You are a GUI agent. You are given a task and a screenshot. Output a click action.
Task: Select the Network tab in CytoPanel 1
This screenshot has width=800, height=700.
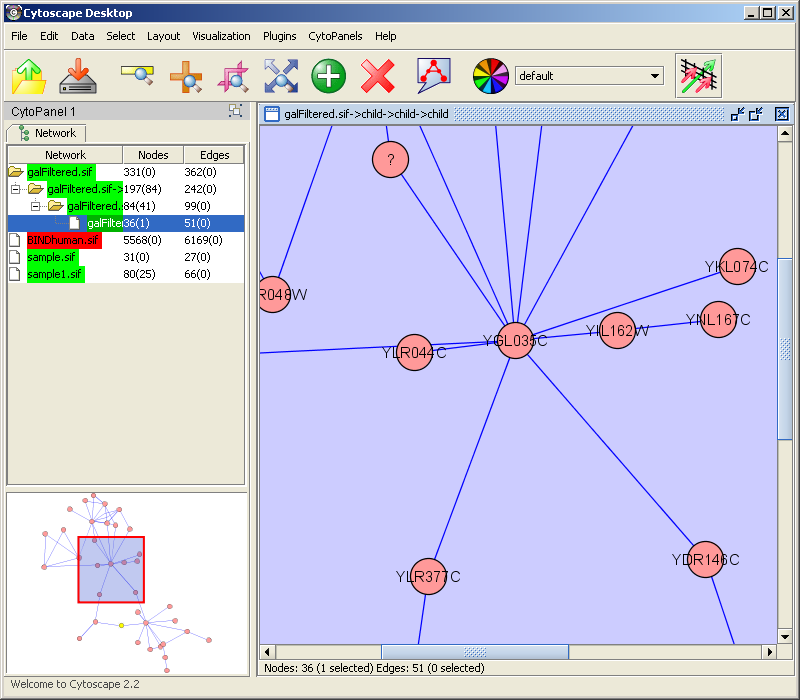point(47,133)
